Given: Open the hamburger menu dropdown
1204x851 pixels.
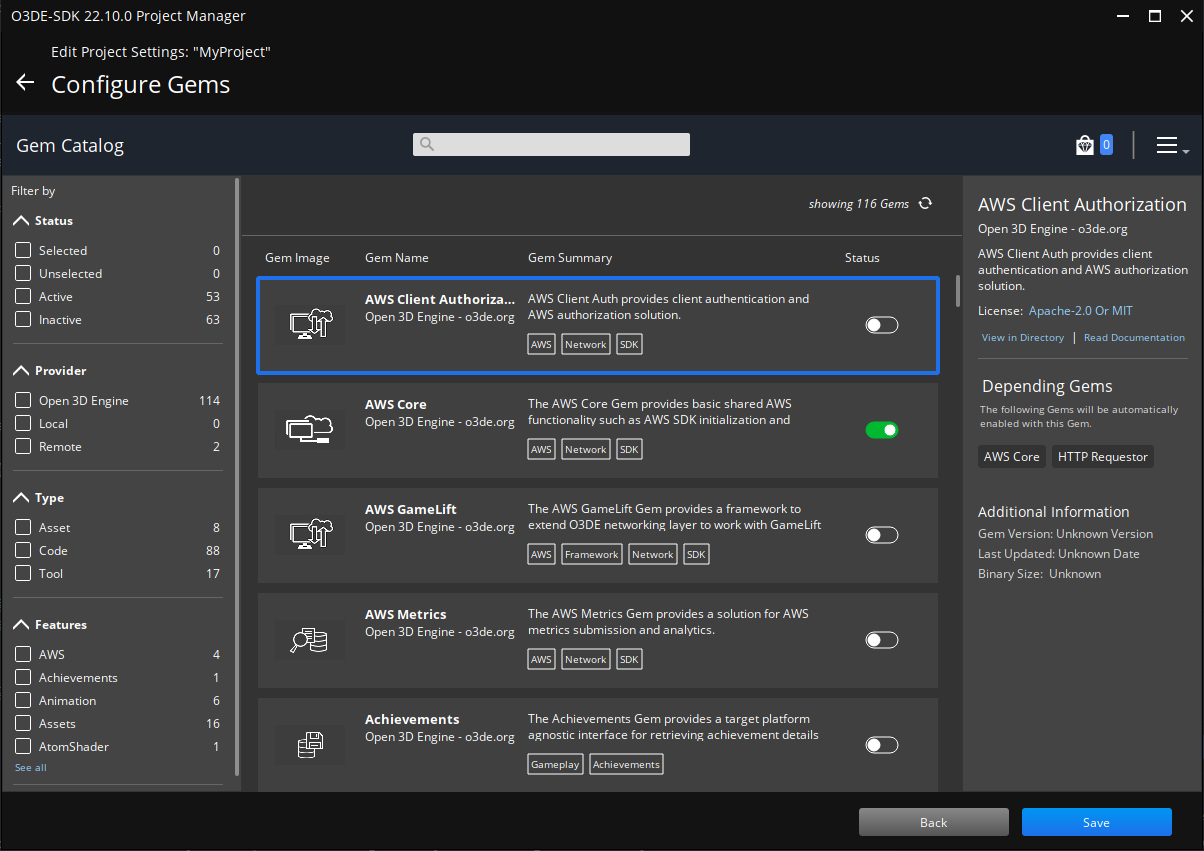Looking at the screenshot, I should click(1171, 146).
